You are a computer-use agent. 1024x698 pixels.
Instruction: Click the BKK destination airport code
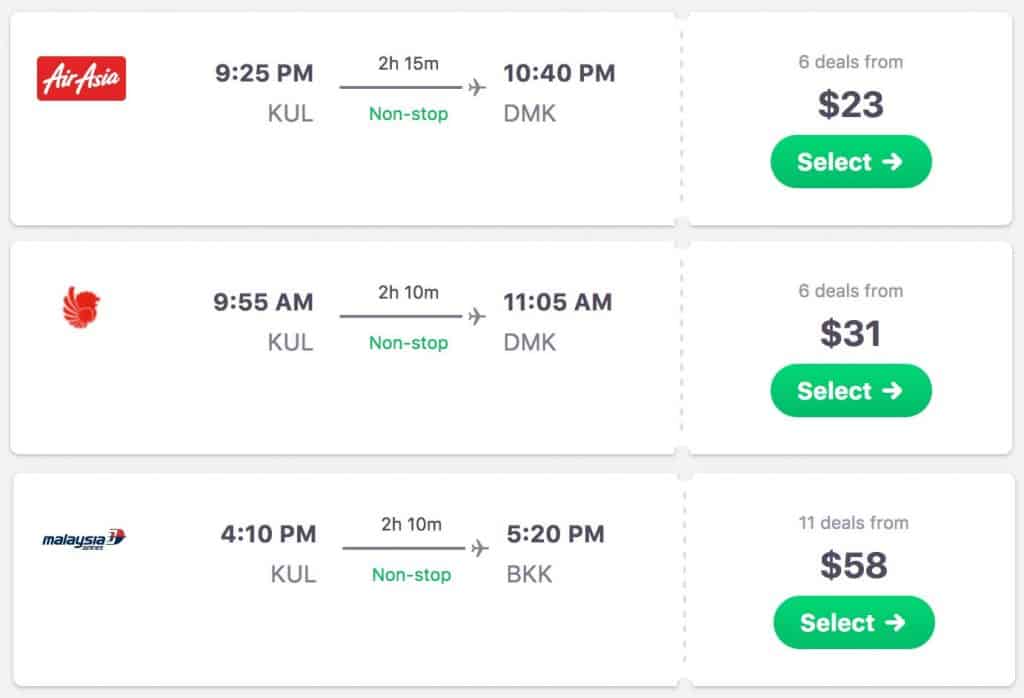tap(532, 575)
